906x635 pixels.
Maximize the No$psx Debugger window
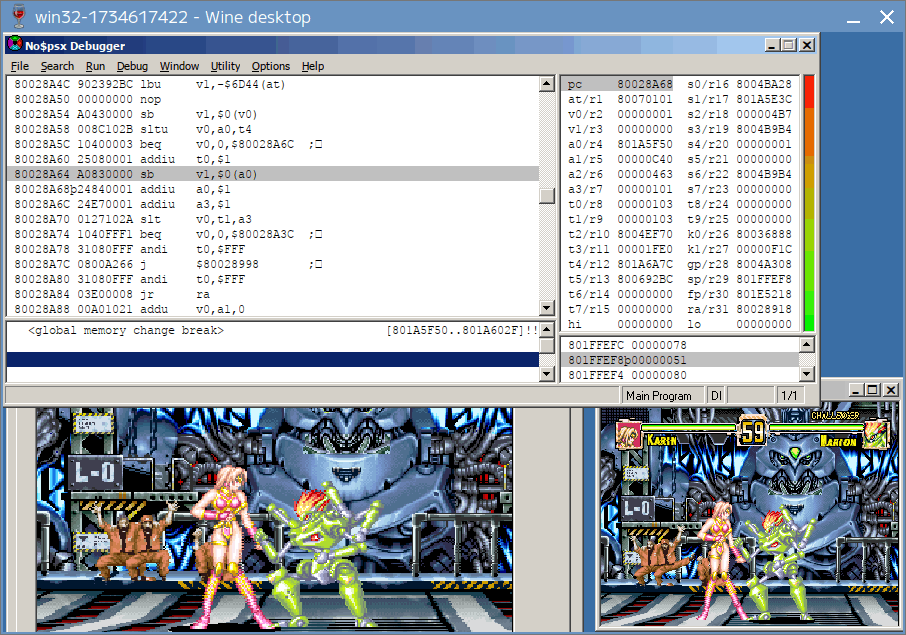pos(788,44)
